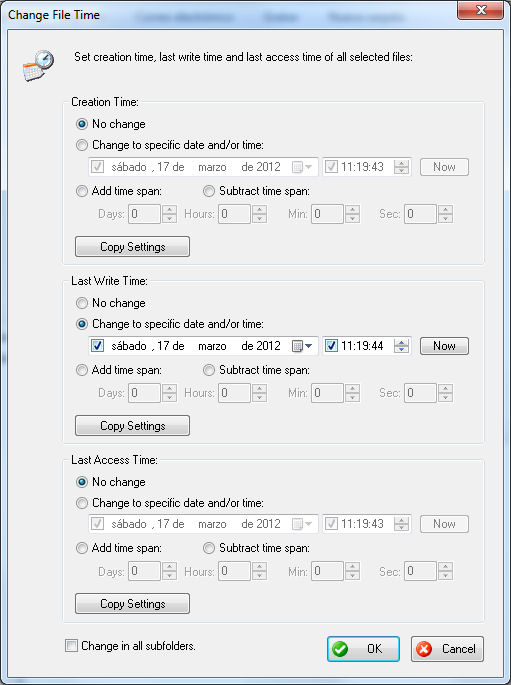The height and width of the screenshot is (685, 511).
Task: Select No change under Last Write Time
Action: [82, 303]
